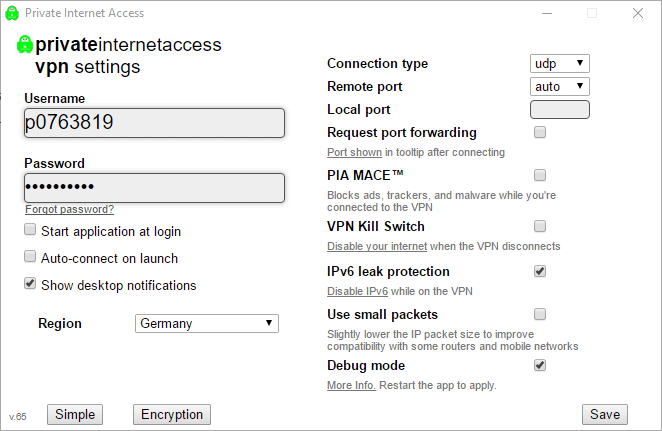Uncheck Debug mode
The height and width of the screenshot is (431, 662).
[540, 365]
